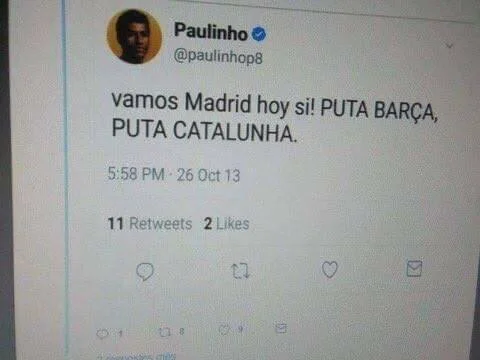The width and height of the screenshot is (480, 360).
Task: Open Paulinho's profile picture
Action: tap(134, 37)
